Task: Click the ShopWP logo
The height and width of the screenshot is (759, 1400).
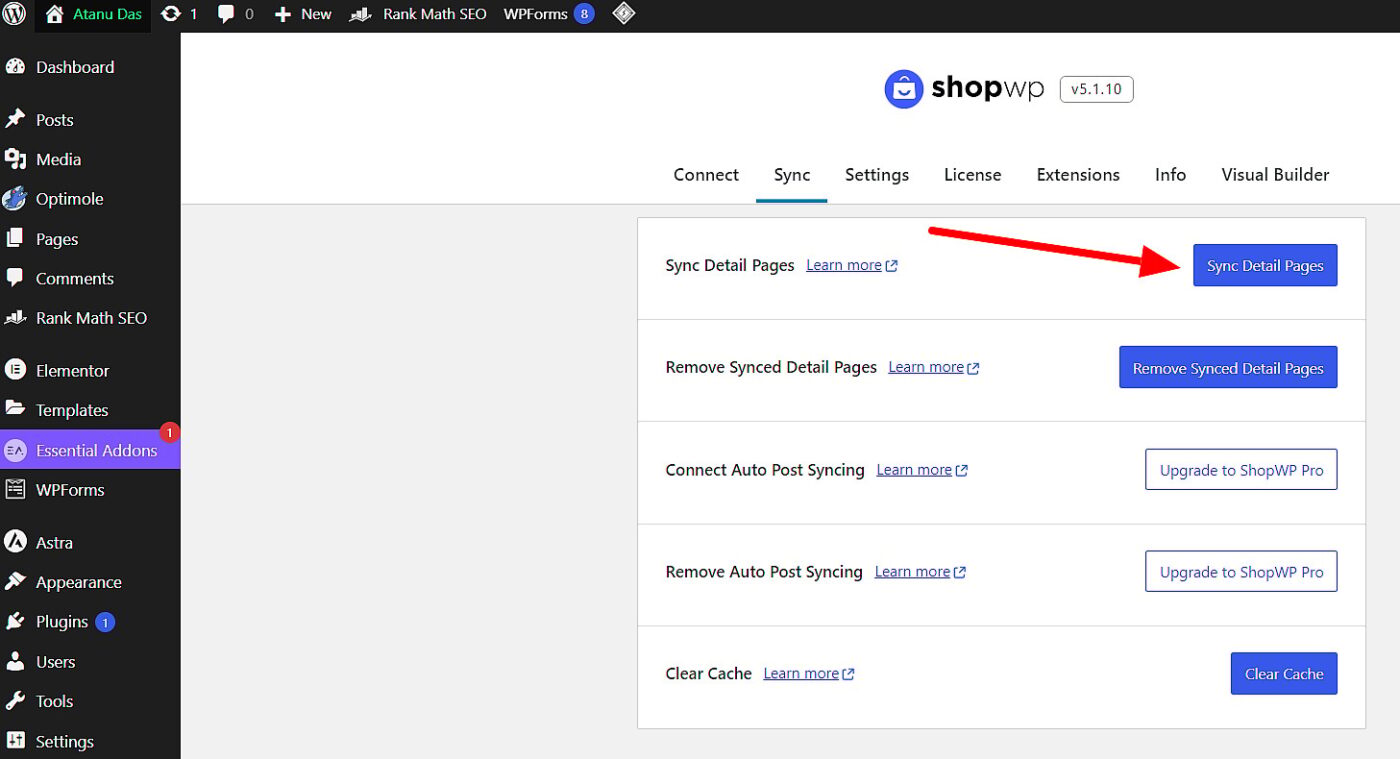Action: [964, 89]
